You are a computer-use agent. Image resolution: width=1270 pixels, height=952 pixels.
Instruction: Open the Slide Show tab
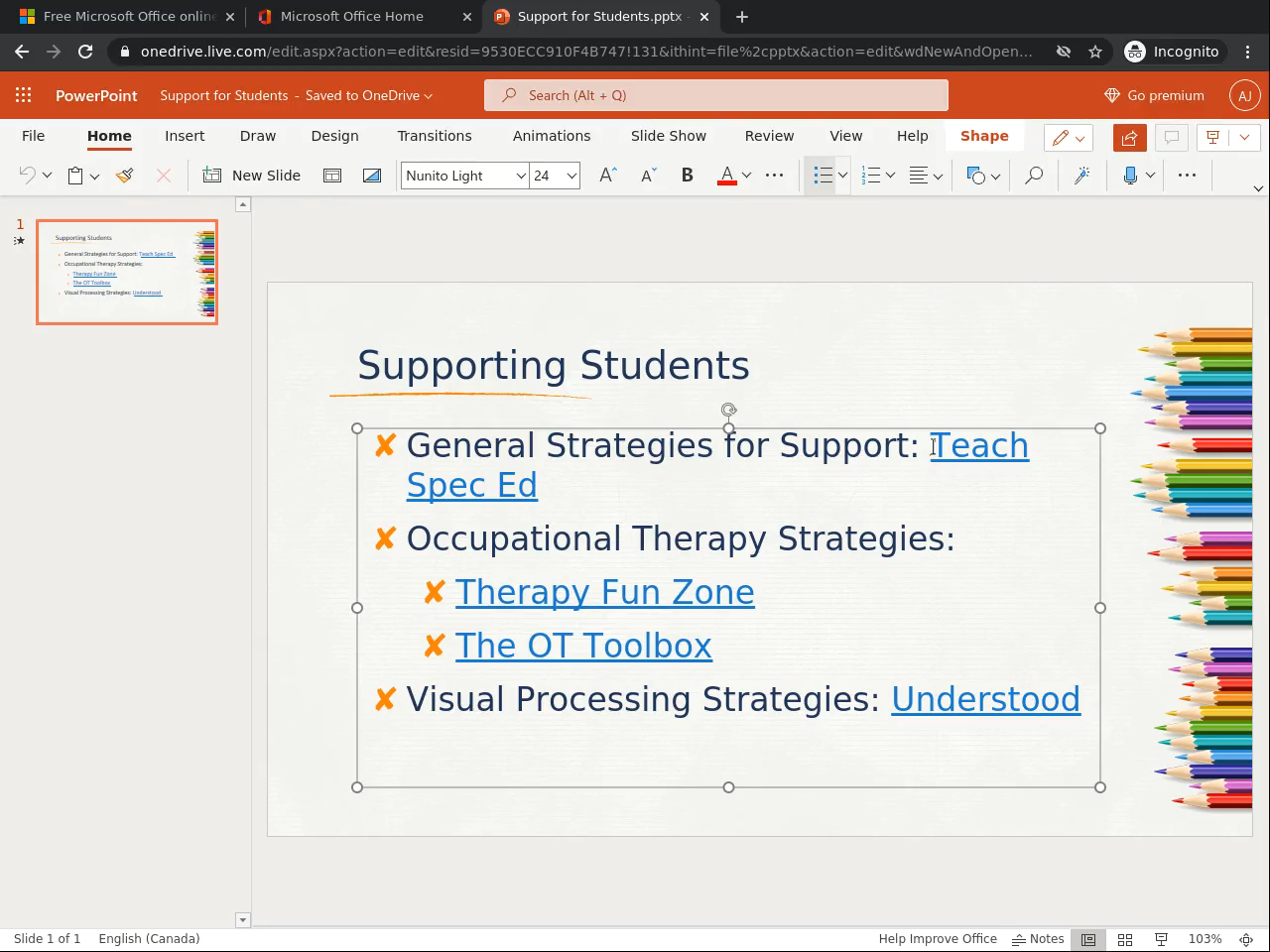tap(669, 136)
